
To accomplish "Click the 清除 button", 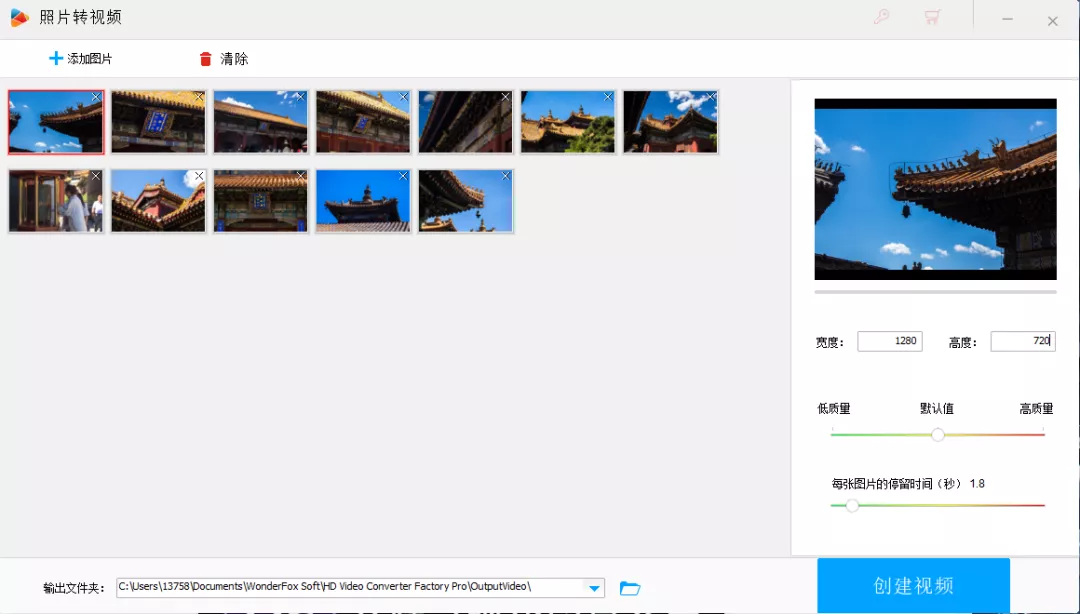I will coord(234,59).
